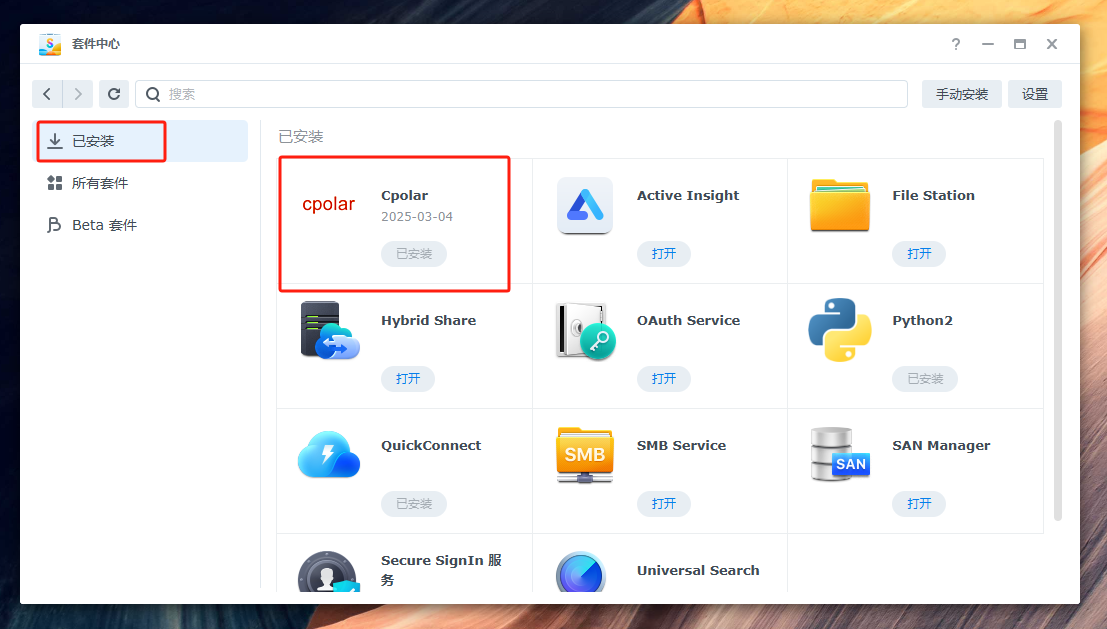The image size is (1107, 629).
Task: Click 打开 under Active Insight
Action: [x=664, y=253]
